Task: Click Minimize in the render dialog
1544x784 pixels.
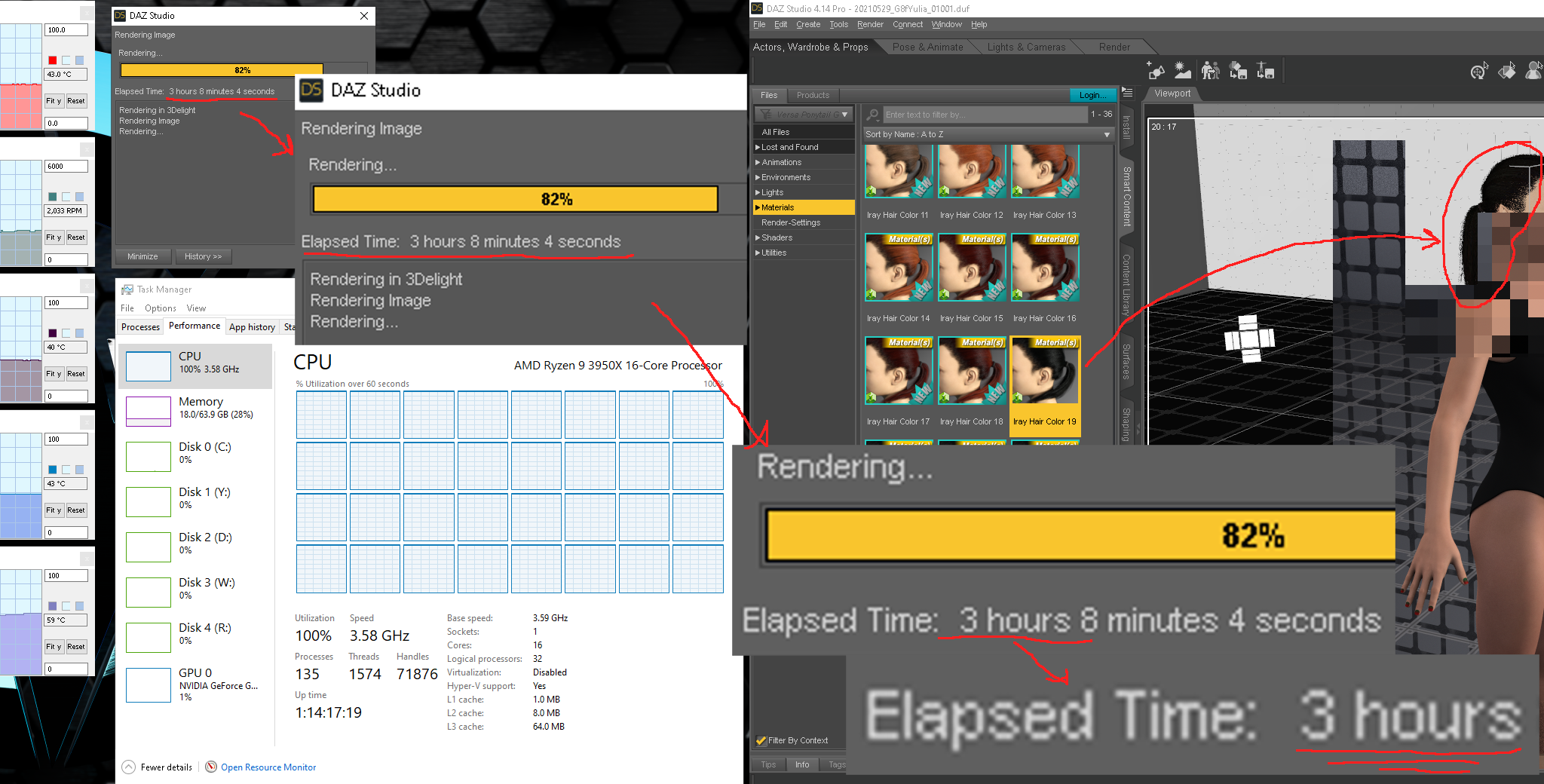Action: [142, 256]
